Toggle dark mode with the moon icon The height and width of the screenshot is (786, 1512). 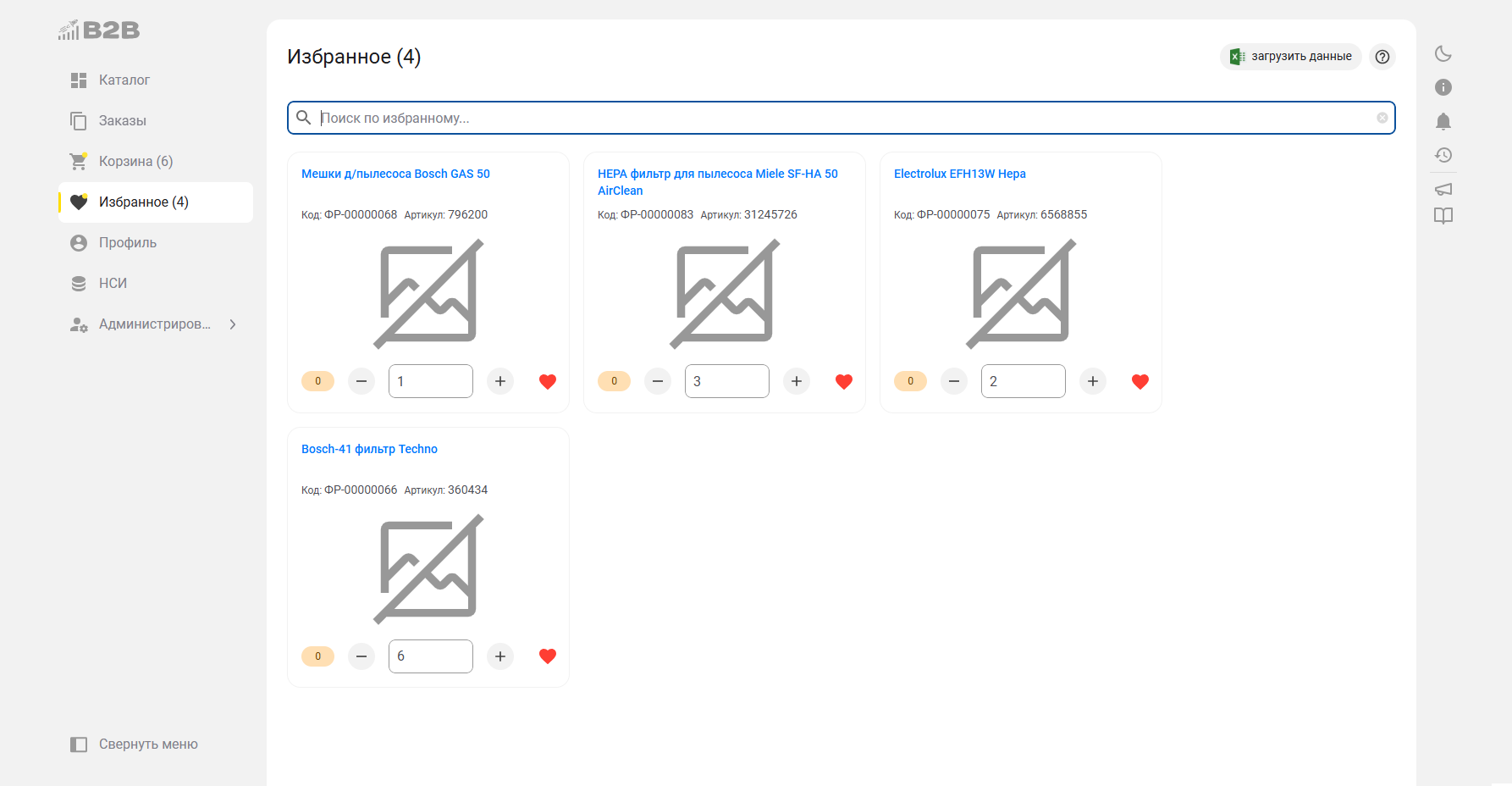[x=1443, y=53]
